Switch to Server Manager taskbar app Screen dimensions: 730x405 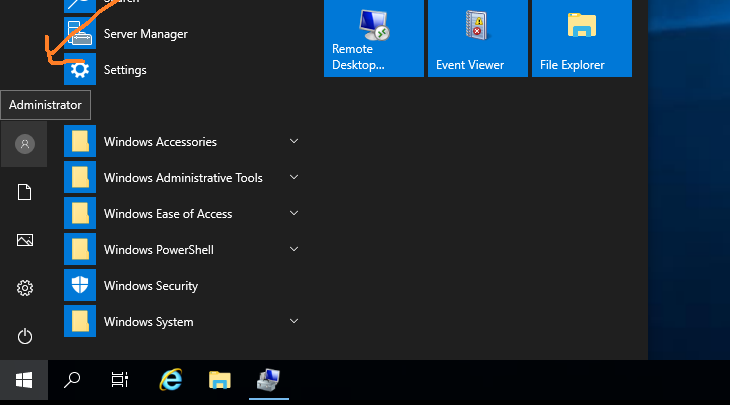tap(269, 380)
